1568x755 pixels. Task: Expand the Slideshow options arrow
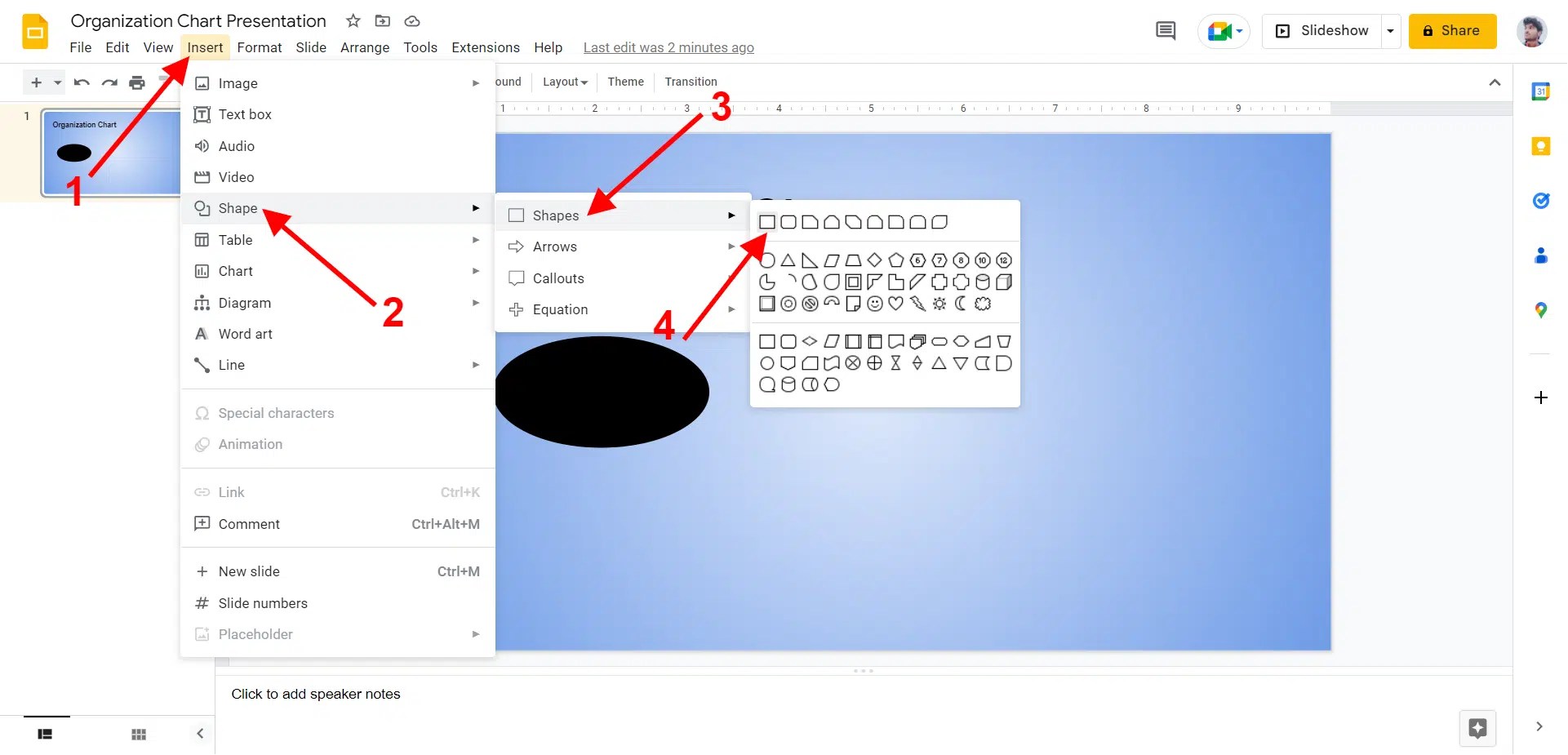point(1390,31)
